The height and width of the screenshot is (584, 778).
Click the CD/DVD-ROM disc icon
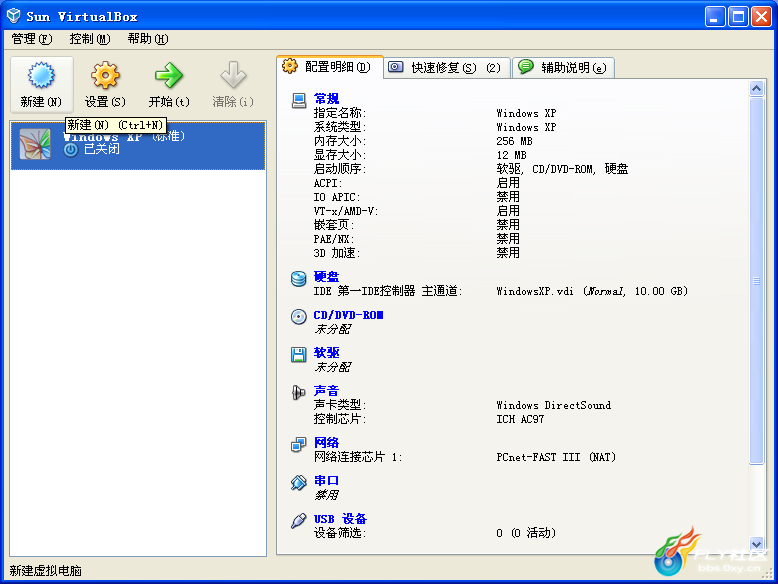pos(299,317)
